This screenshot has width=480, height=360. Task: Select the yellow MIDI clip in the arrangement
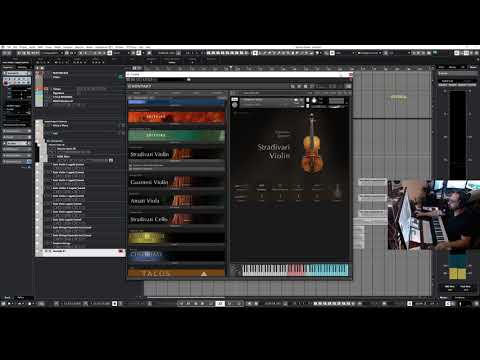(x=399, y=97)
